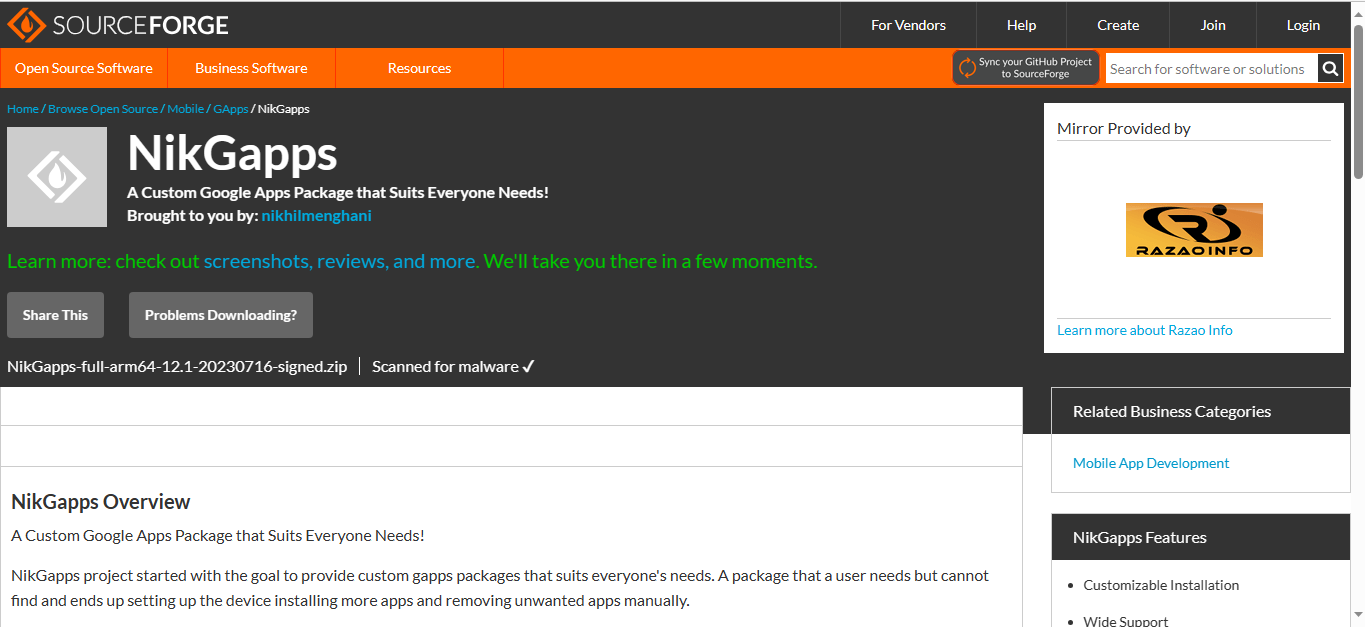The height and width of the screenshot is (627, 1365).
Task: Click the Razao Info mirror logo
Action: pos(1194,230)
